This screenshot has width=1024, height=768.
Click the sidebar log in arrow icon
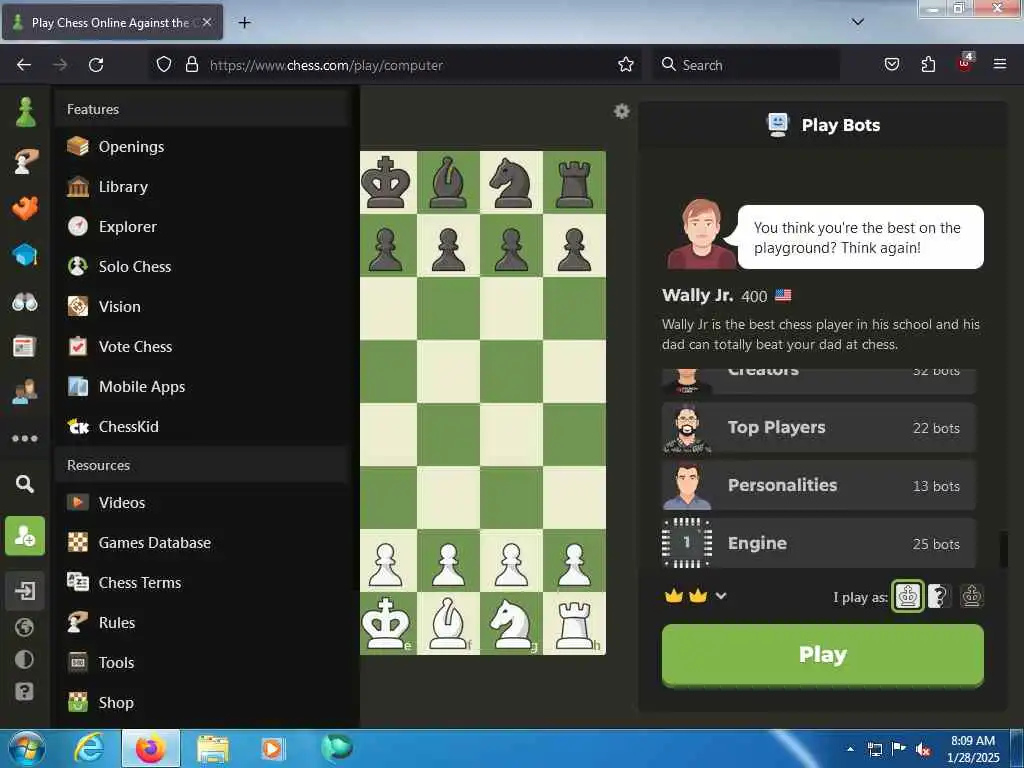tap(25, 591)
